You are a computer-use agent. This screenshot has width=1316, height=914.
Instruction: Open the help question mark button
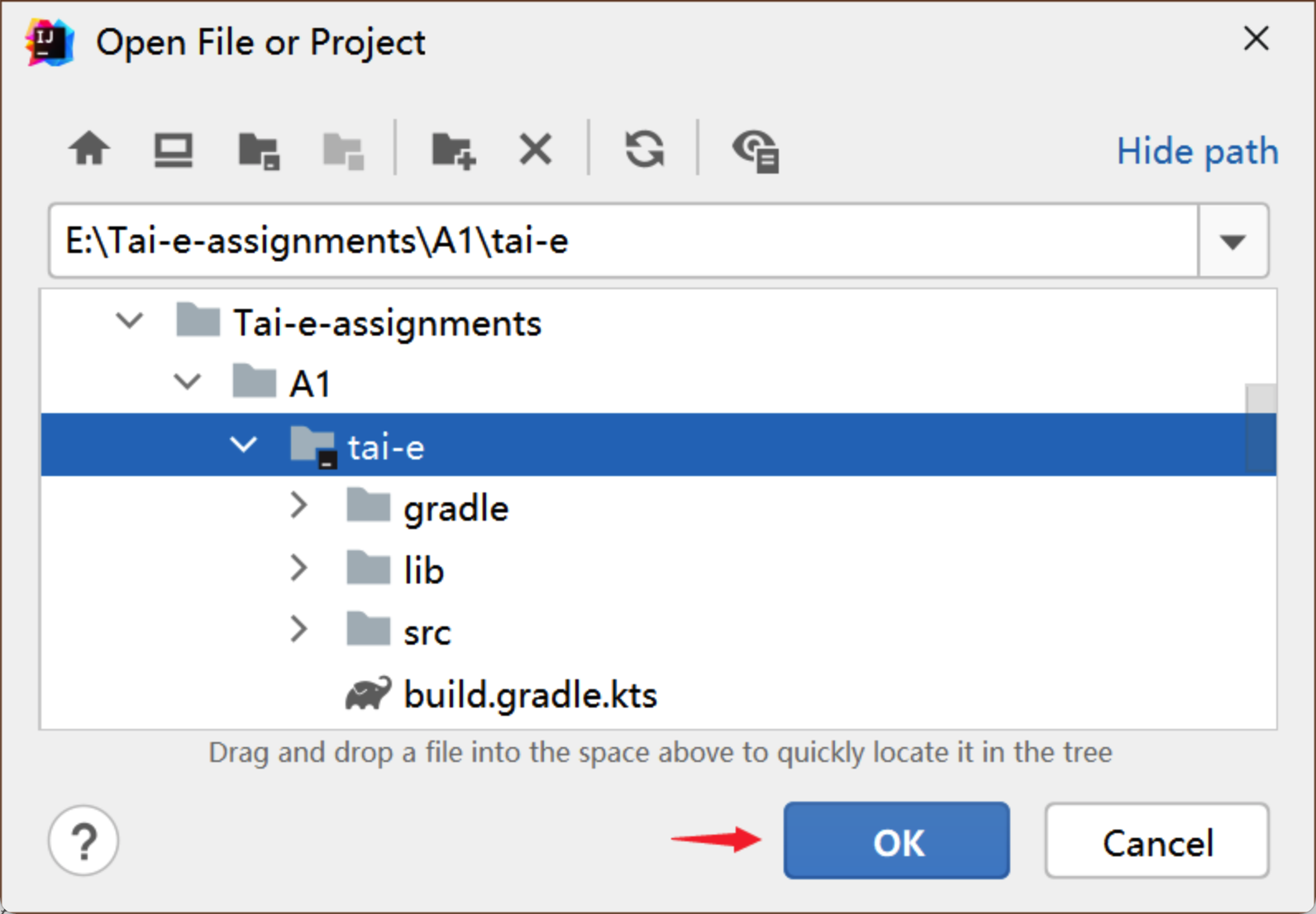83,840
